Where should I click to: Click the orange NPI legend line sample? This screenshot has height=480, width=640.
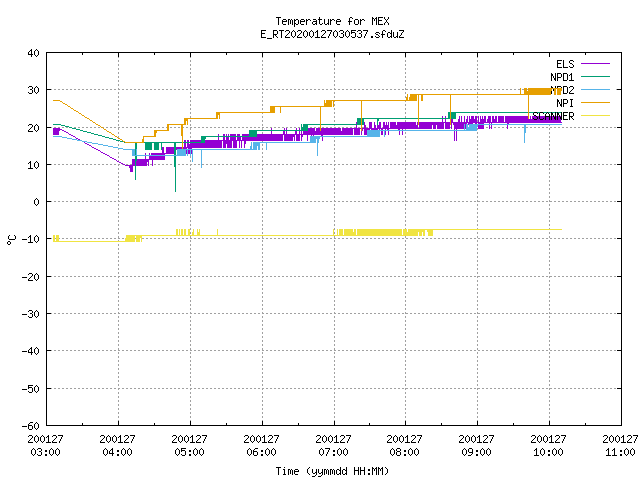(x=595, y=102)
